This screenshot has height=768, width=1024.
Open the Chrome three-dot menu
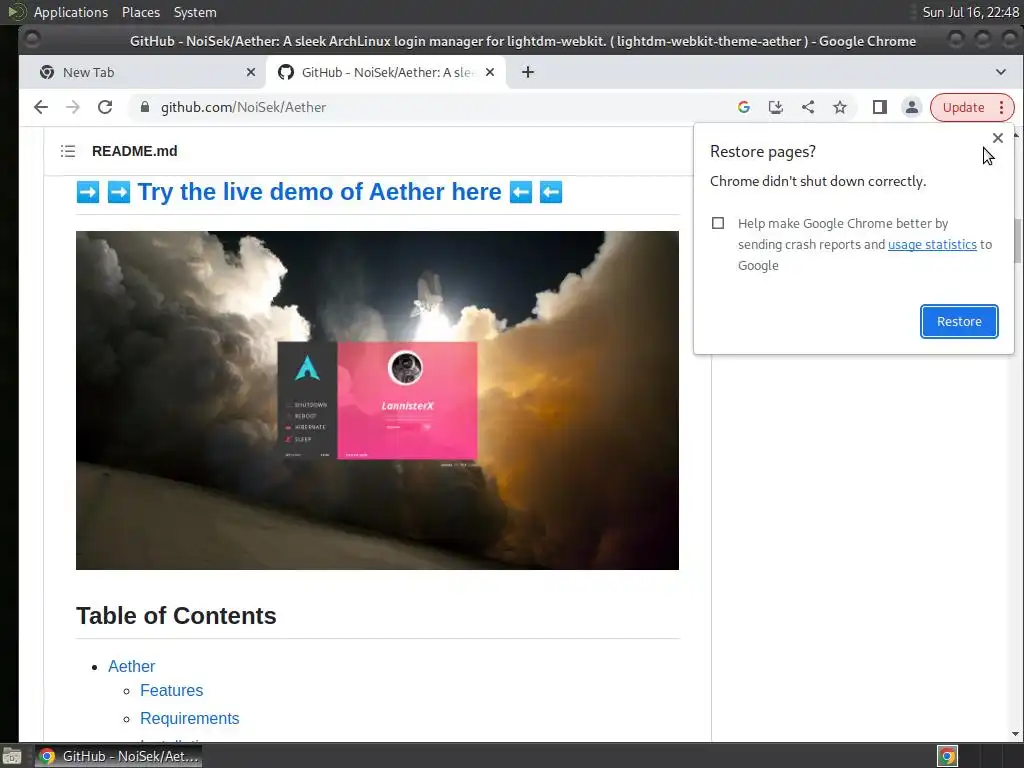(x=1002, y=107)
